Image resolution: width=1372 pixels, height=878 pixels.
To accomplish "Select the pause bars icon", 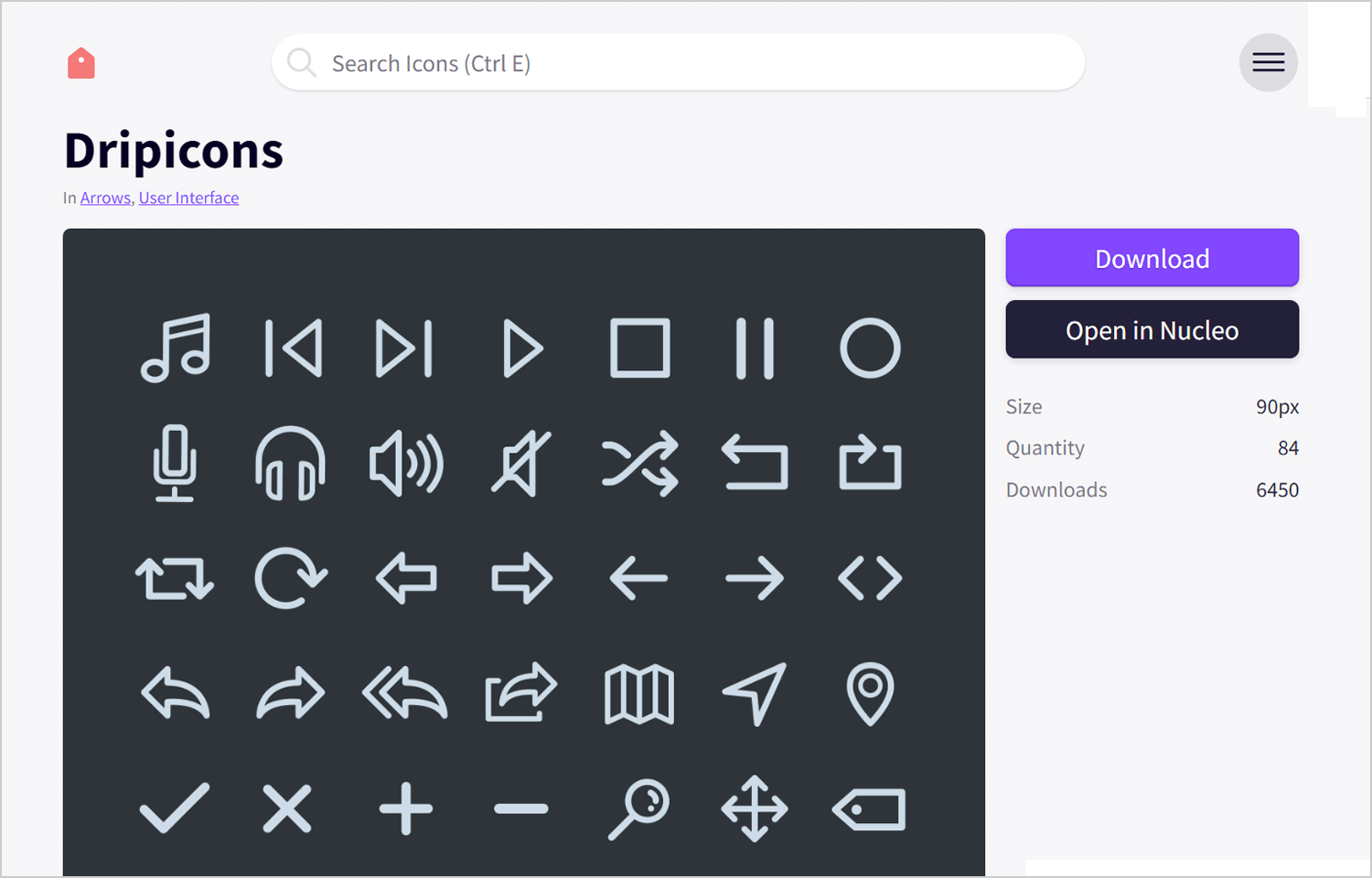I will tap(755, 348).
